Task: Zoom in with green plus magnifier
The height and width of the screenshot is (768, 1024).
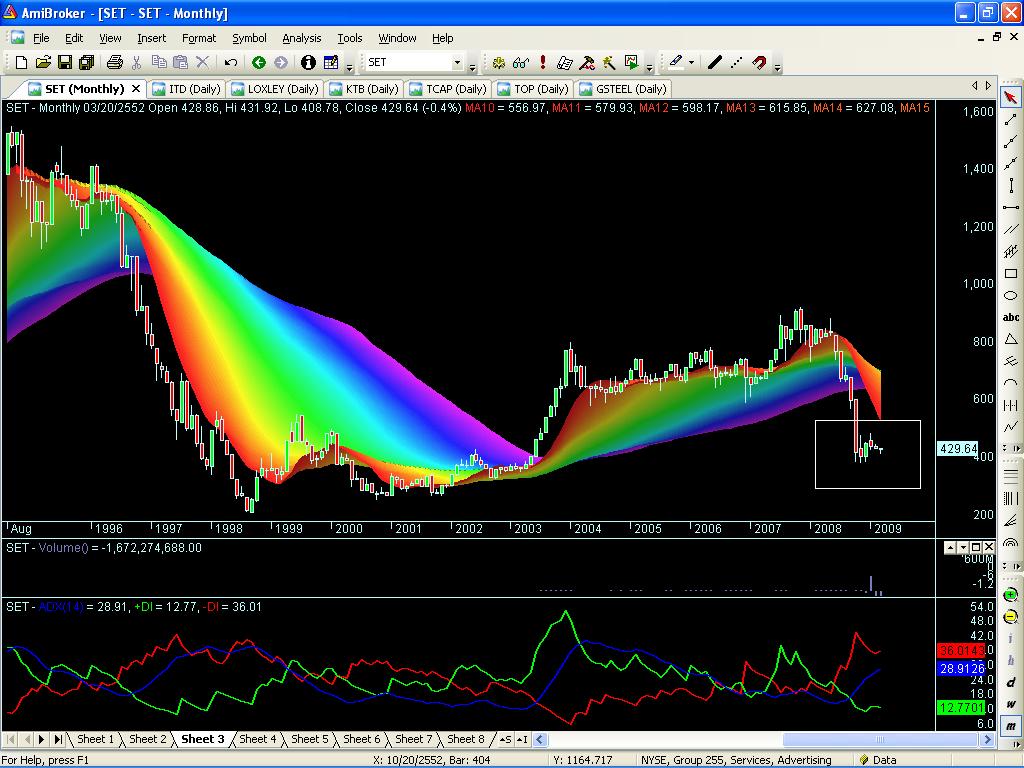Action: click(1011, 595)
